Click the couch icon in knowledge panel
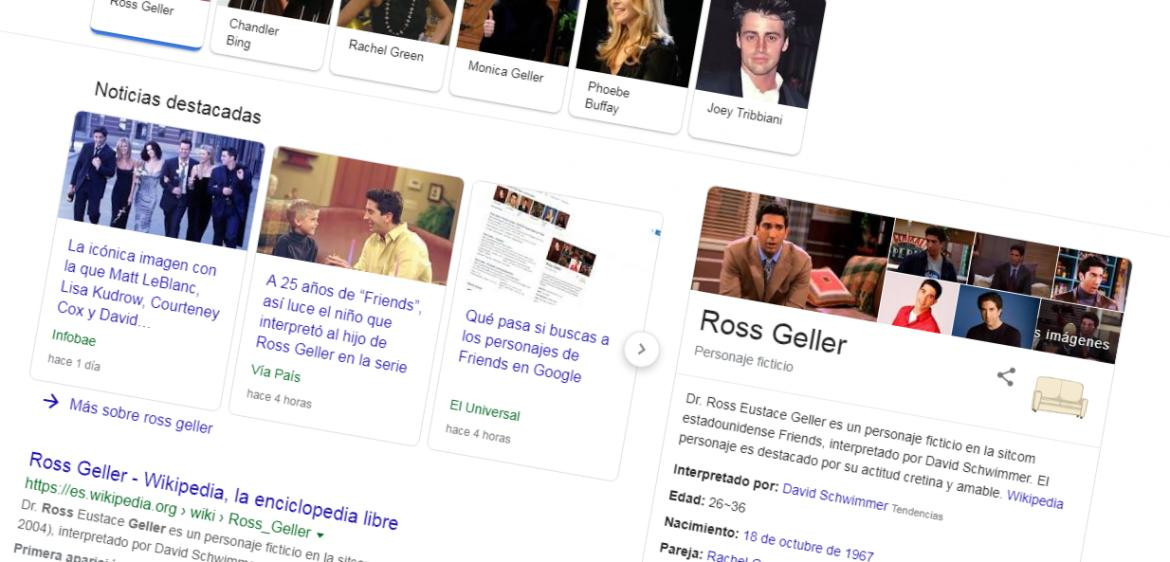Viewport: 1170px width, 562px height. coord(1060,398)
